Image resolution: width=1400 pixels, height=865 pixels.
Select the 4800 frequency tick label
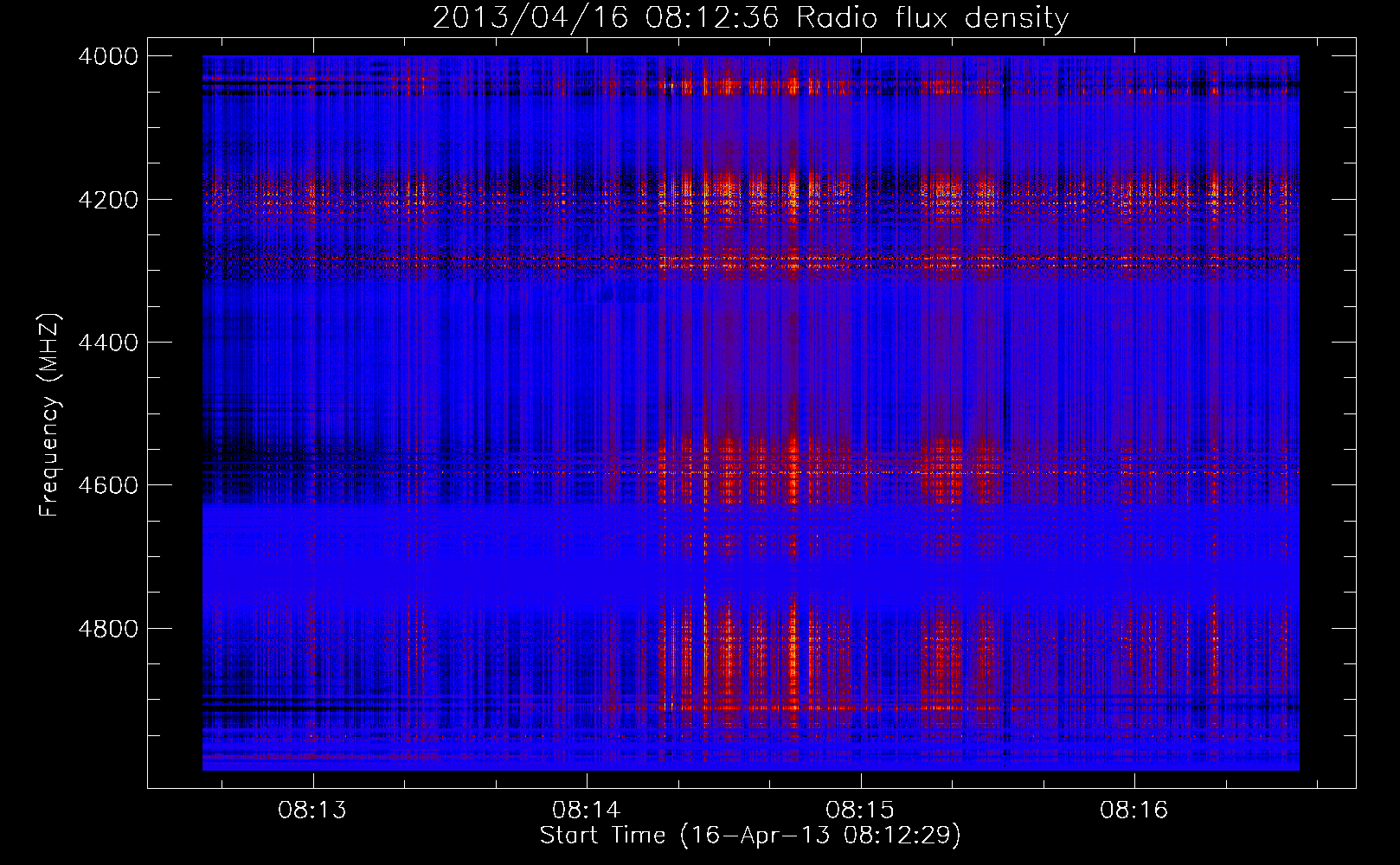click(x=108, y=628)
